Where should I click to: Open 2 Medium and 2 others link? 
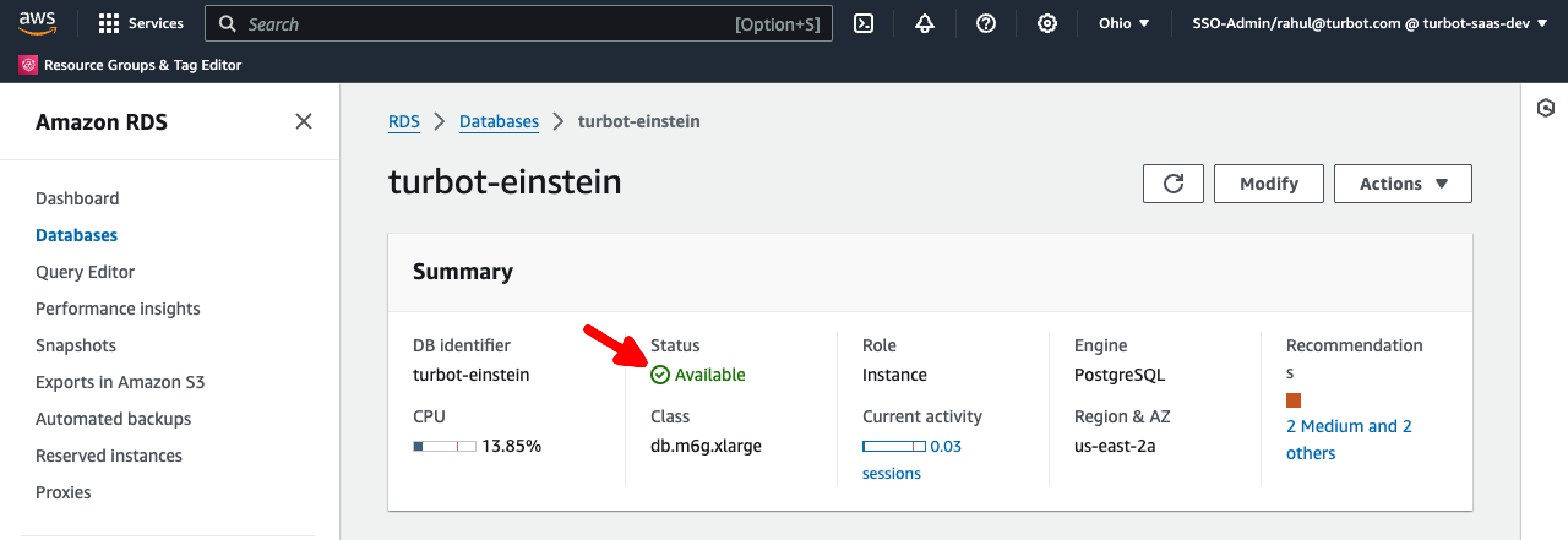[x=1349, y=440]
